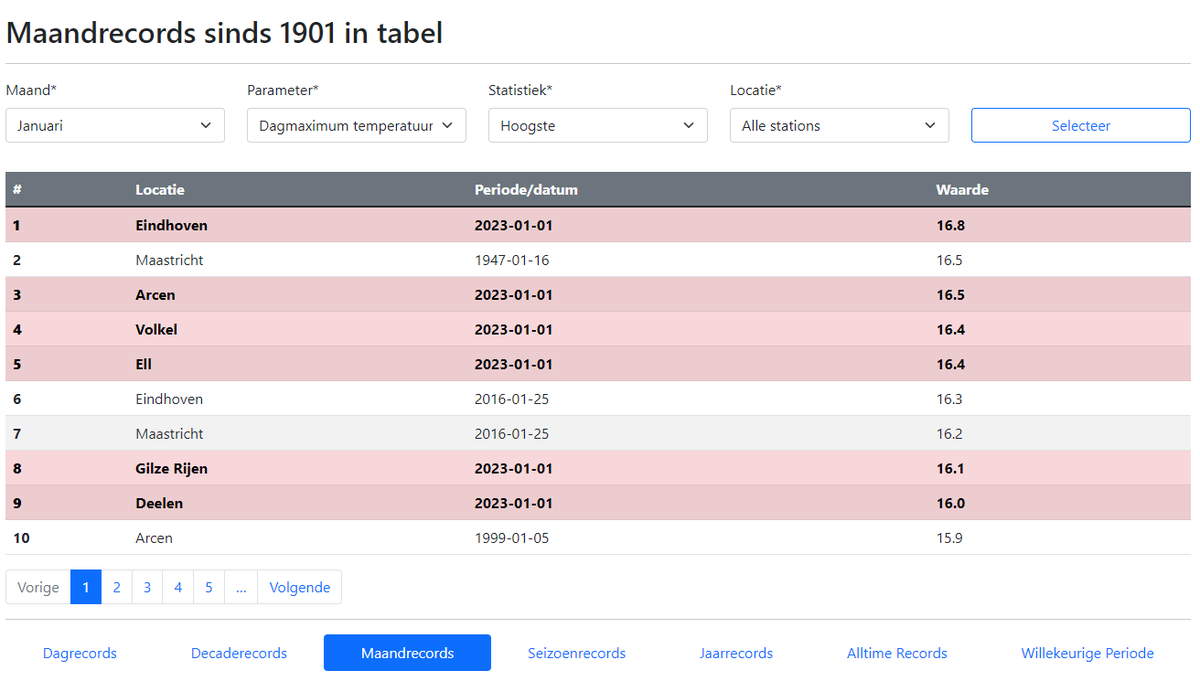This screenshot has width=1200, height=681.
Task: Switch to the Dagrecords tab
Action: (x=79, y=652)
